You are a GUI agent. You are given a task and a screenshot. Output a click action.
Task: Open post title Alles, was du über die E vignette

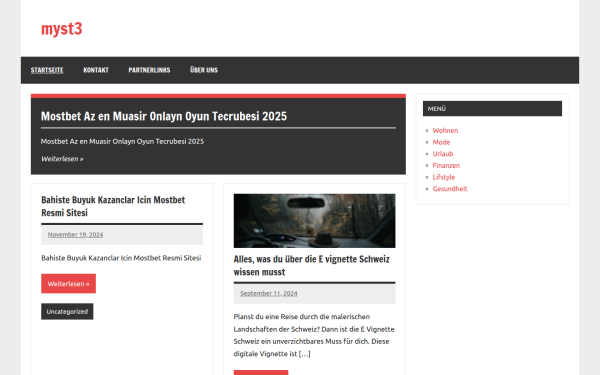311,266
